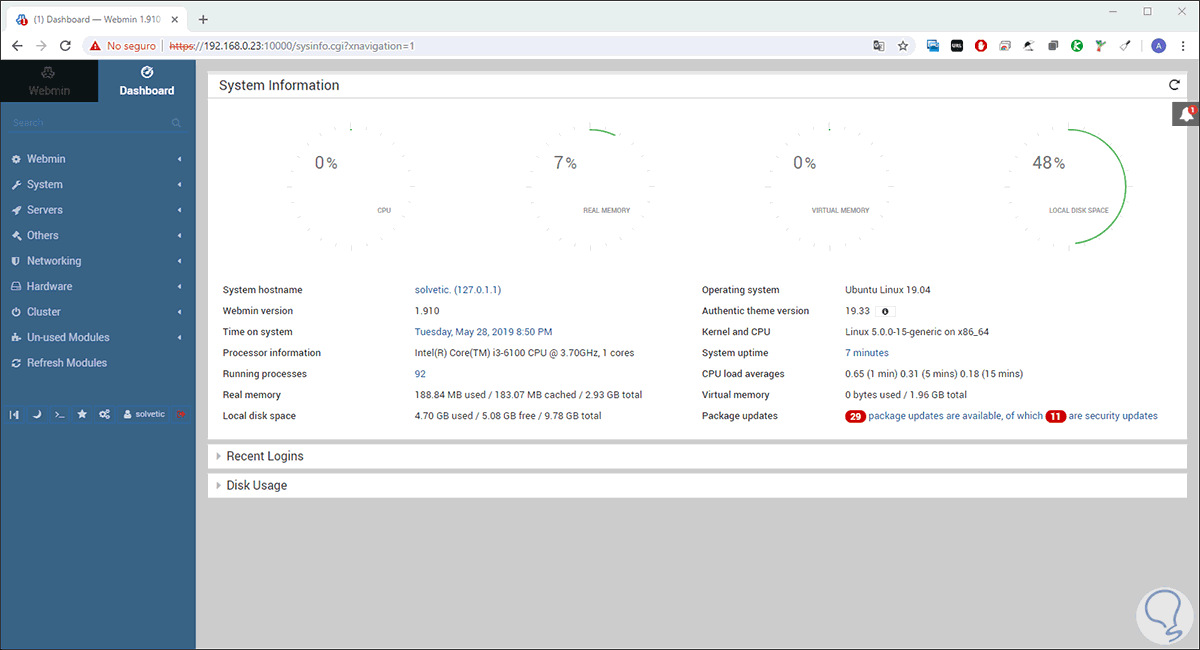Screen dimensions: 1200x650
Task: Open the 11 security updates link
Action: coord(1102,416)
